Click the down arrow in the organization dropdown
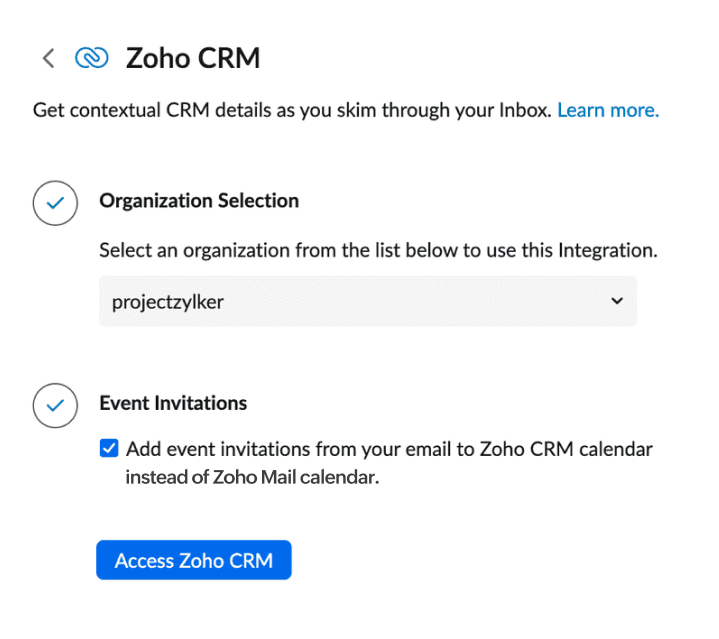The image size is (719, 639). [616, 301]
